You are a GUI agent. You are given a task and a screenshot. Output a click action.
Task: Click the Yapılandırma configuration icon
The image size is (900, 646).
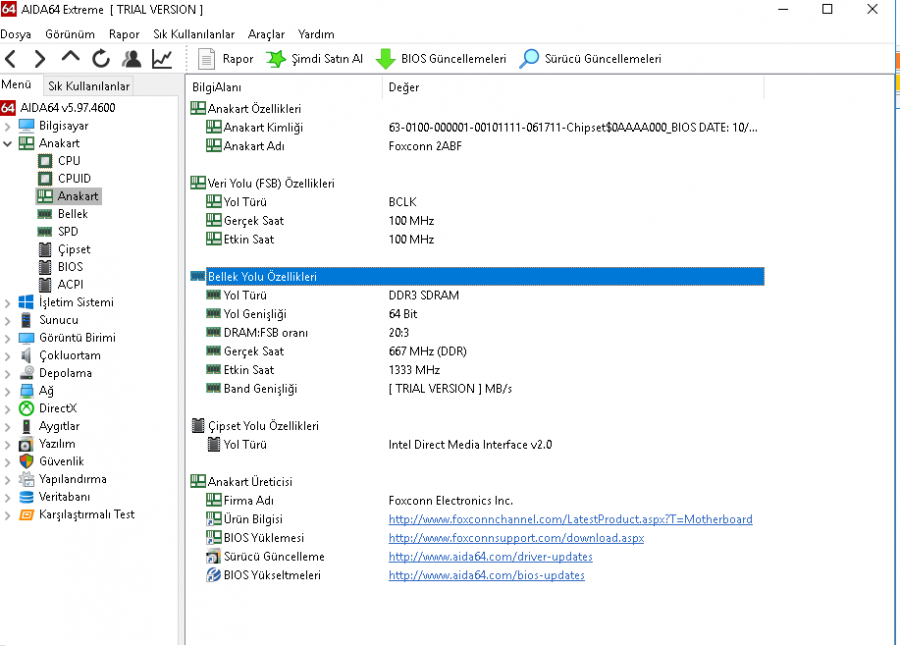26,479
